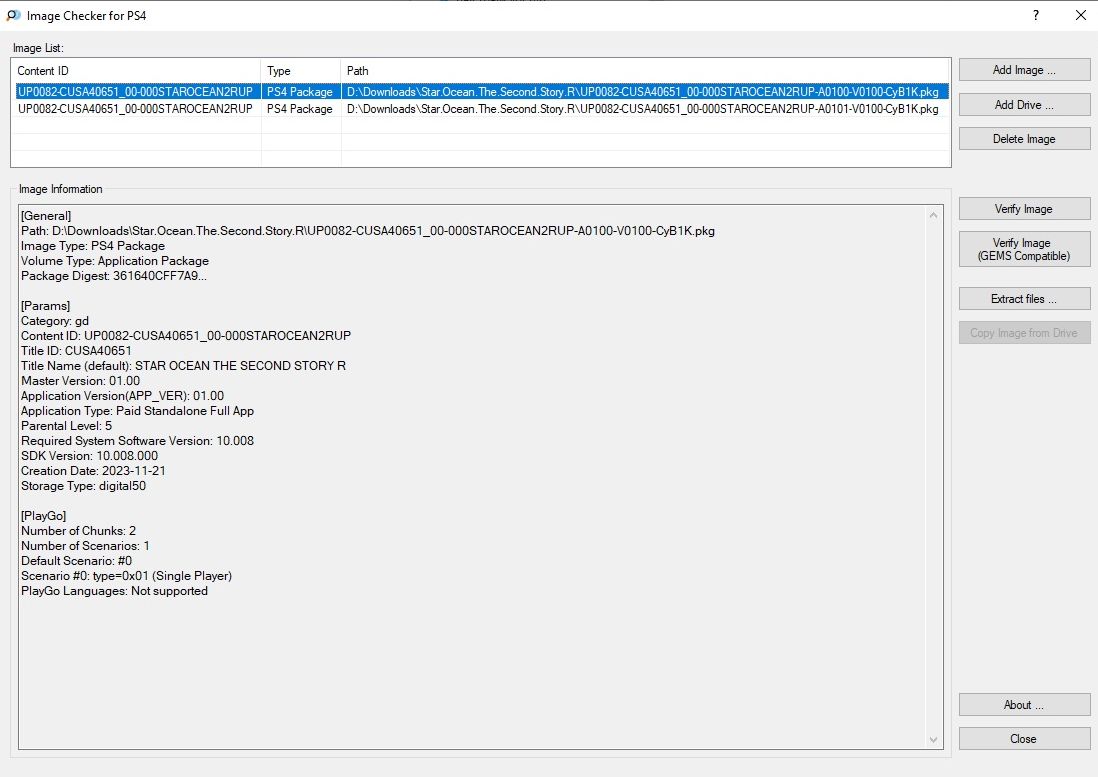Sort by the Type column header
The image size is (1098, 777).
coord(301,71)
